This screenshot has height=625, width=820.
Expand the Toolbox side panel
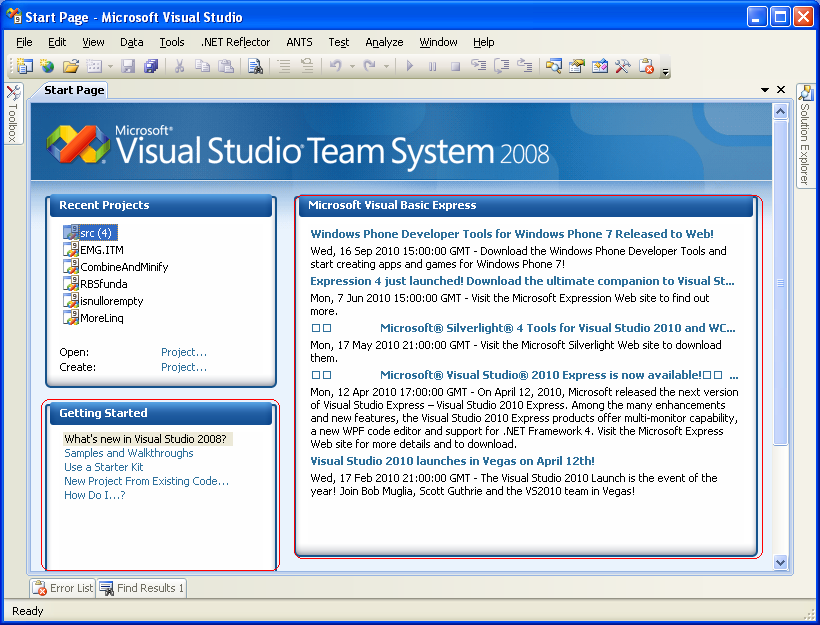tap(12, 115)
